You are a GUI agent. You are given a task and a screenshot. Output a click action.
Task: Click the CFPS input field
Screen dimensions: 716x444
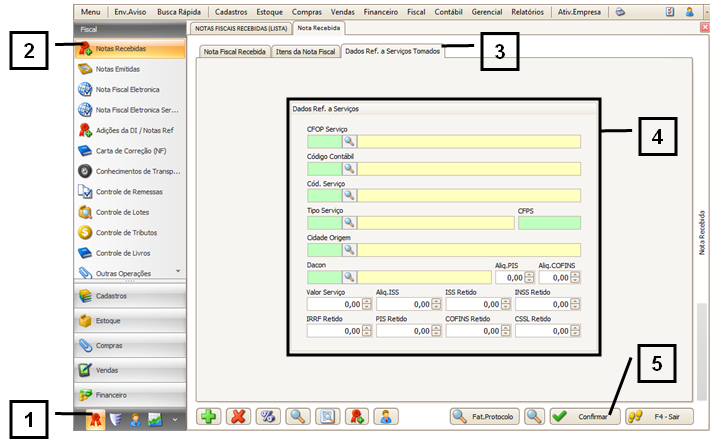[548, 222]
